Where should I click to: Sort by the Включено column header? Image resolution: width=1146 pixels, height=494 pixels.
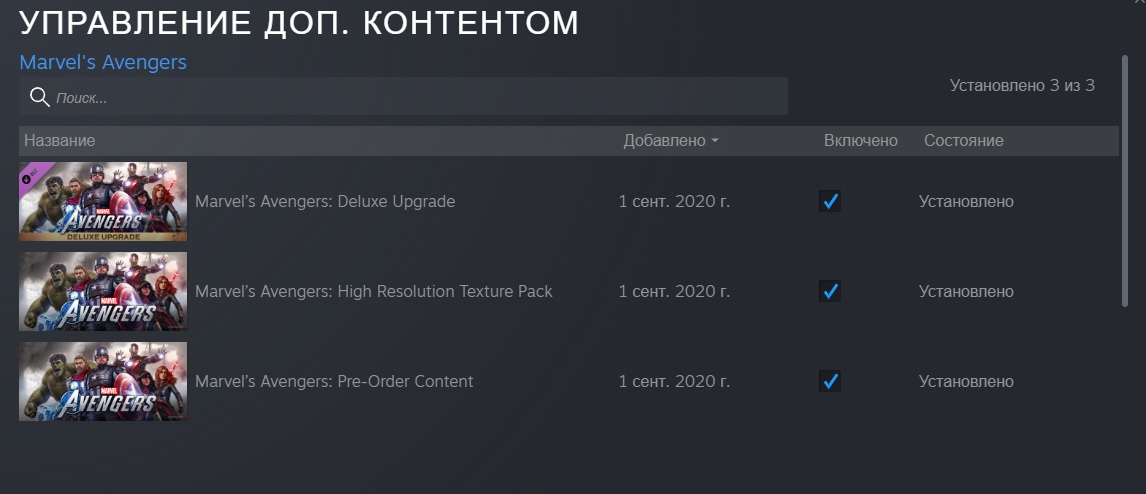click(860, 140)
